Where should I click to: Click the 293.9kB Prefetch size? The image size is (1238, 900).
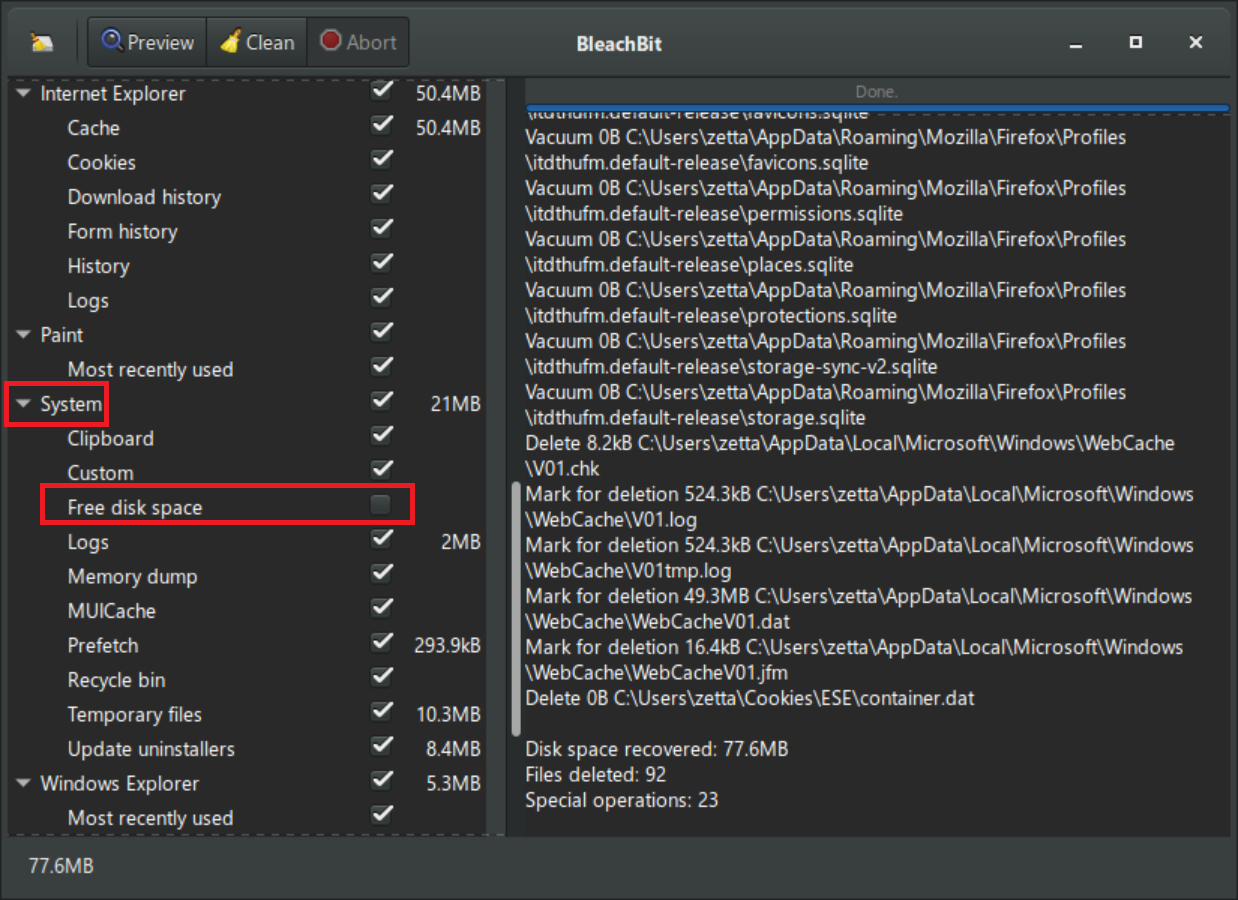(447, 646)
